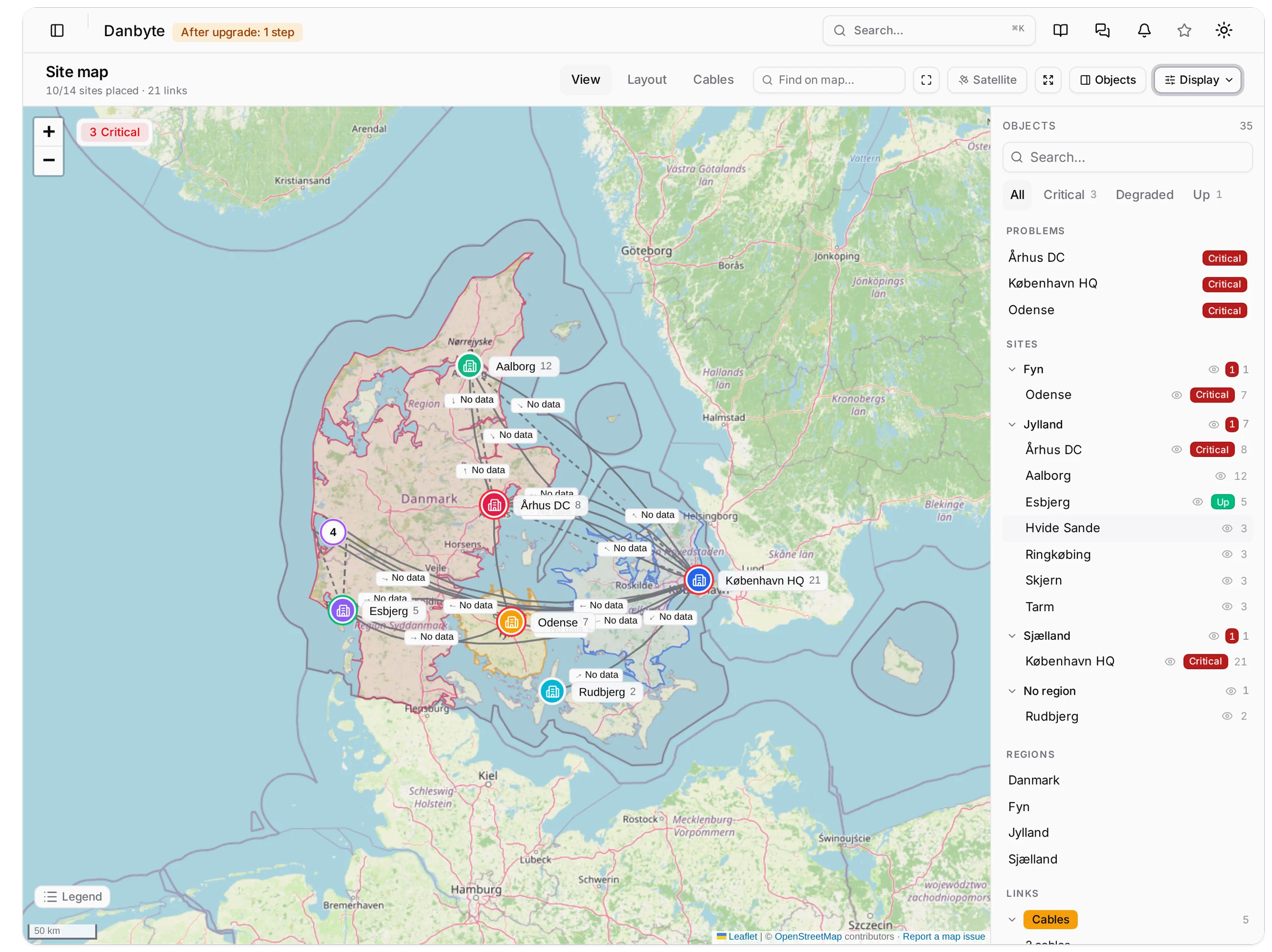Select the Århus DC site marker

[494, 505]
